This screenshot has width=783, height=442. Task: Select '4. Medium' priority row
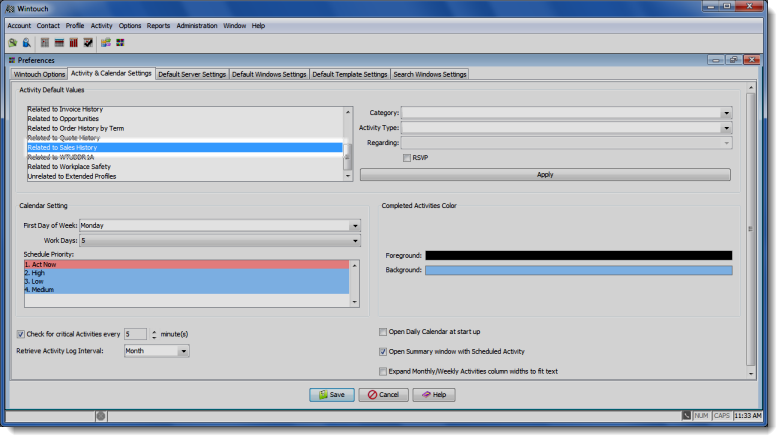(x=187, y=290)
